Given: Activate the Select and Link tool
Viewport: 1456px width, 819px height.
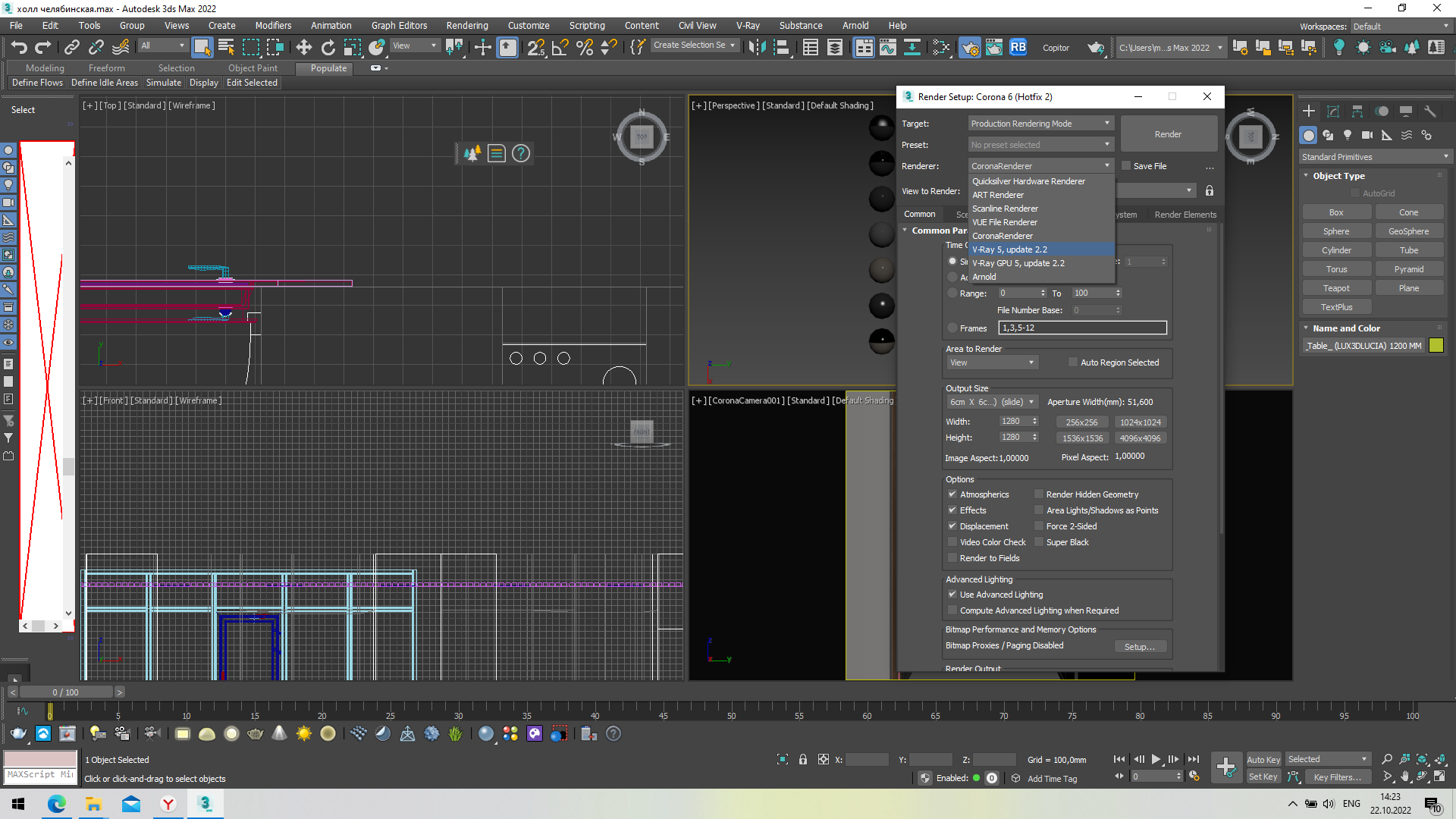Looking at the screenshot, I should click(72, 47).
